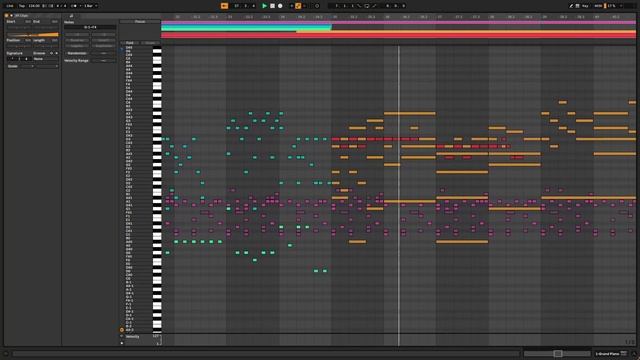Click the Randomize button

point(77,53)
